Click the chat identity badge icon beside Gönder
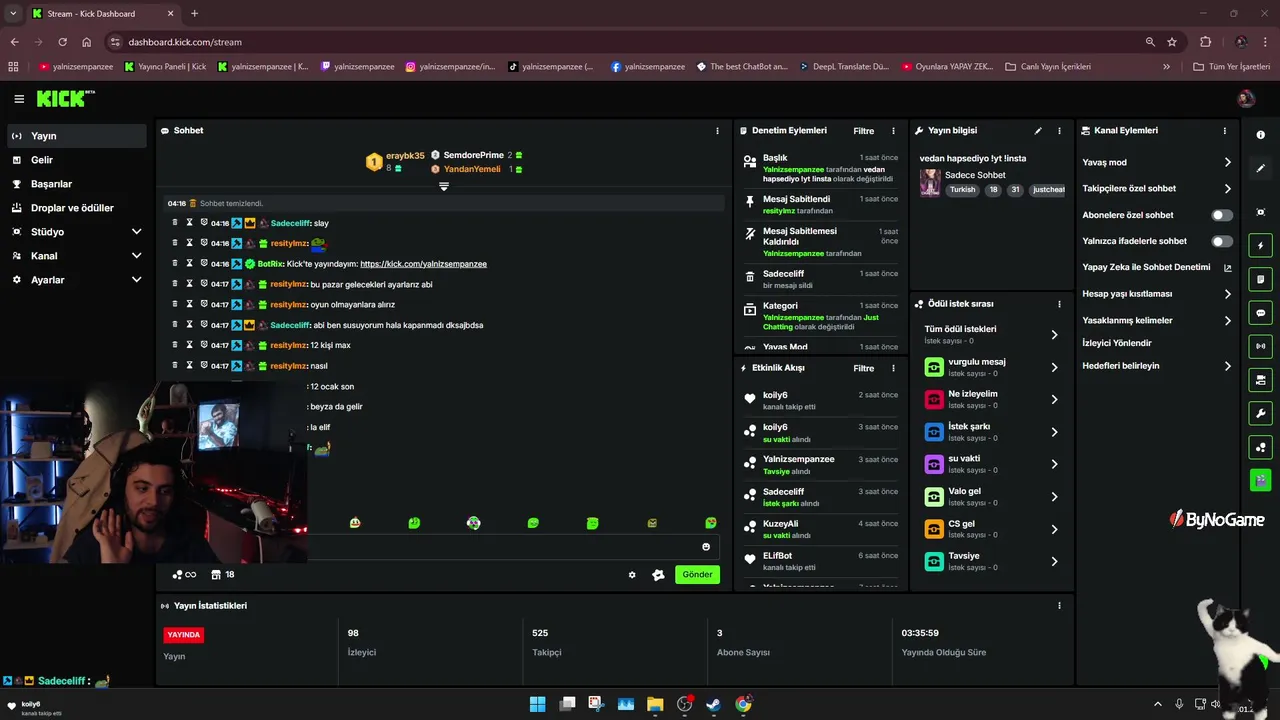 [658, 575]
